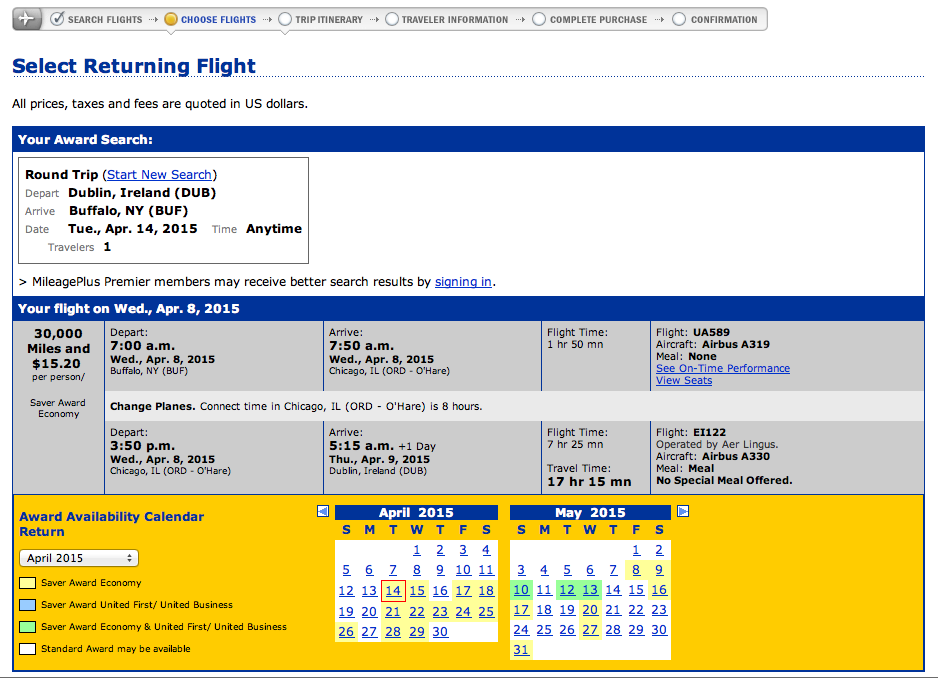The height and width of the screenshot is (678, 938).
Task: Click the Search Flights step checkmark
Action: tap(58, 19)
